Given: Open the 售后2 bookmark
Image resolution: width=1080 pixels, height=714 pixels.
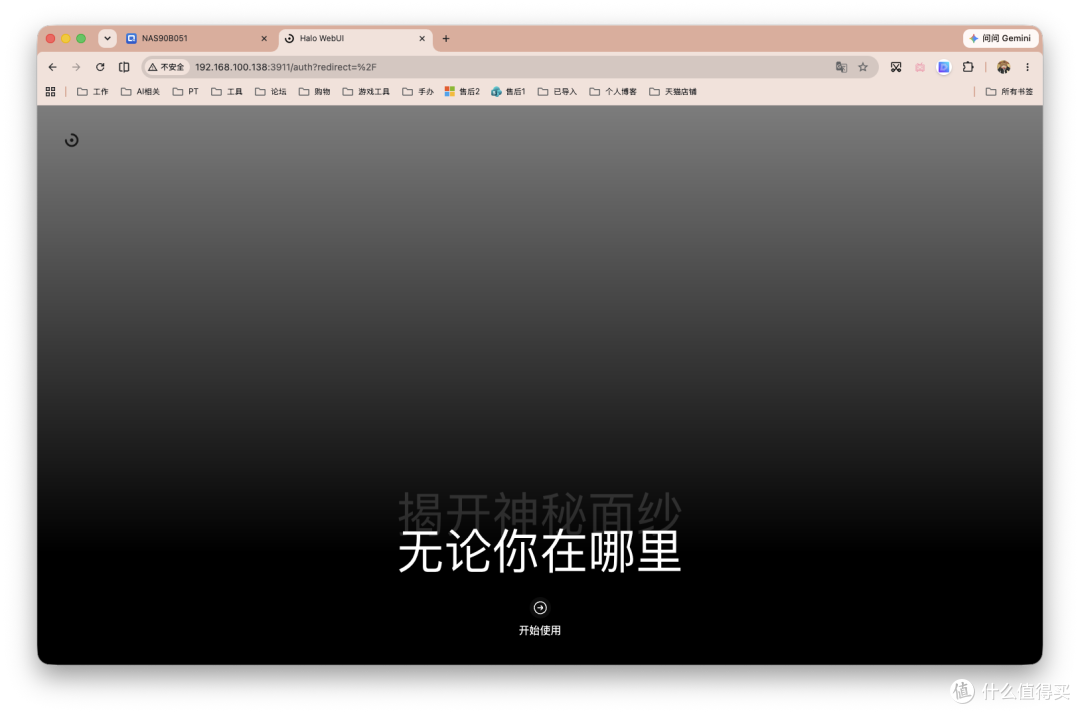Looking at the screenshot, I should pyautogui.click(x=462, y=92).
